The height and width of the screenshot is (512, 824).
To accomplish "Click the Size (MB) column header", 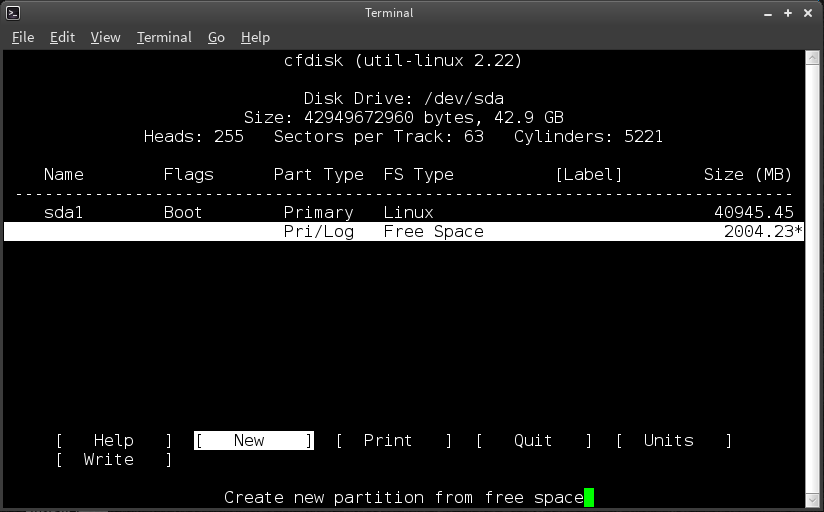I will [x=748, y=175].
